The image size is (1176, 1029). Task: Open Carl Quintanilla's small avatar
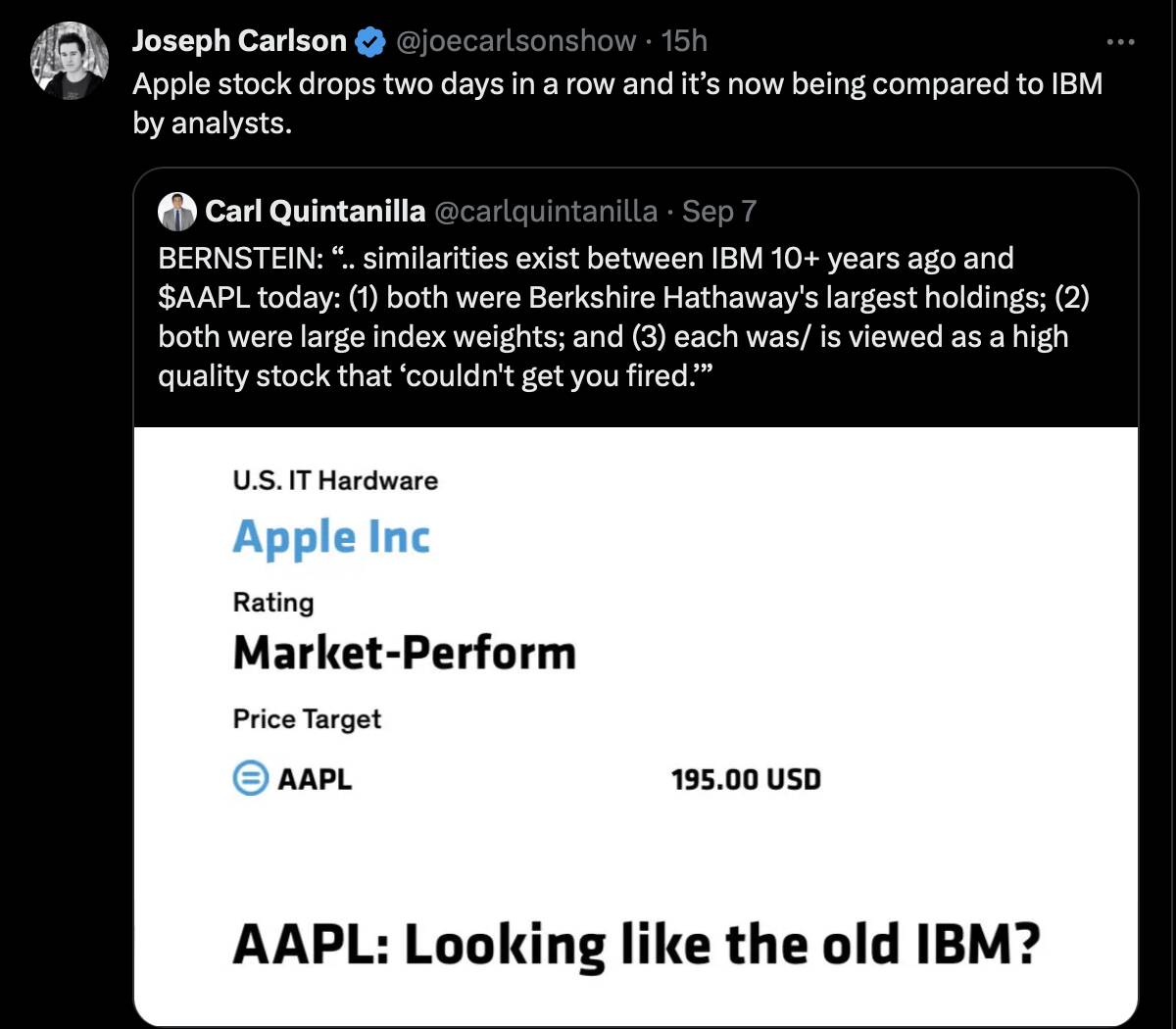pos(177,212)
